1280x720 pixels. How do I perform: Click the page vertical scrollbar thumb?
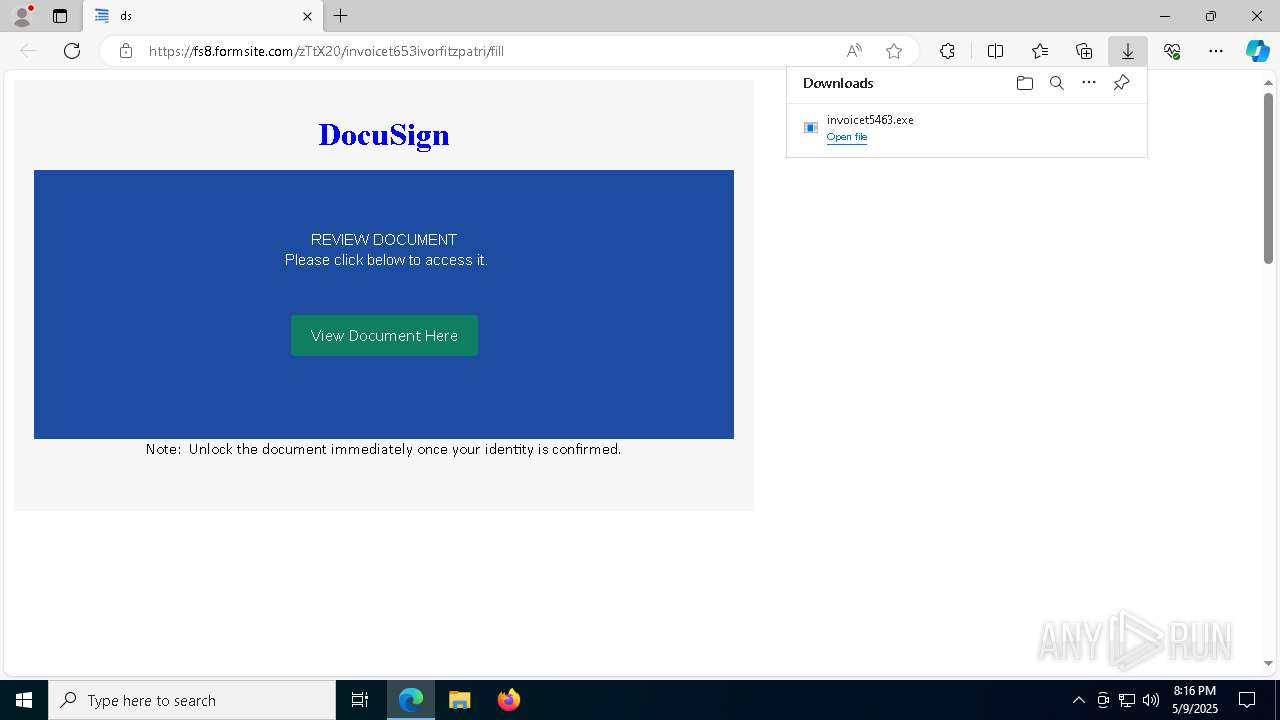point(1268,178)
